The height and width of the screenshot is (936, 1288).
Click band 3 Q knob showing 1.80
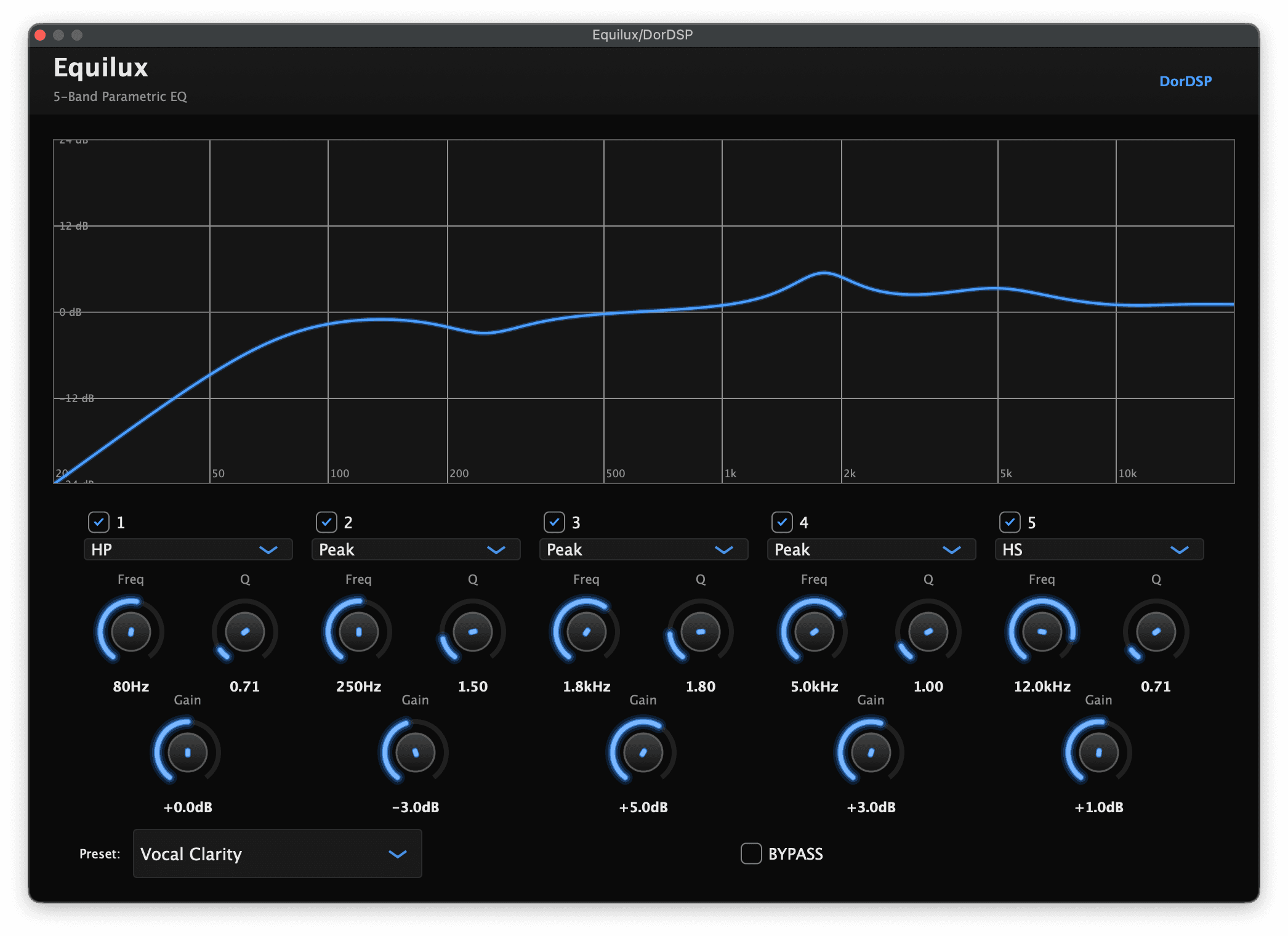[700, 631]
